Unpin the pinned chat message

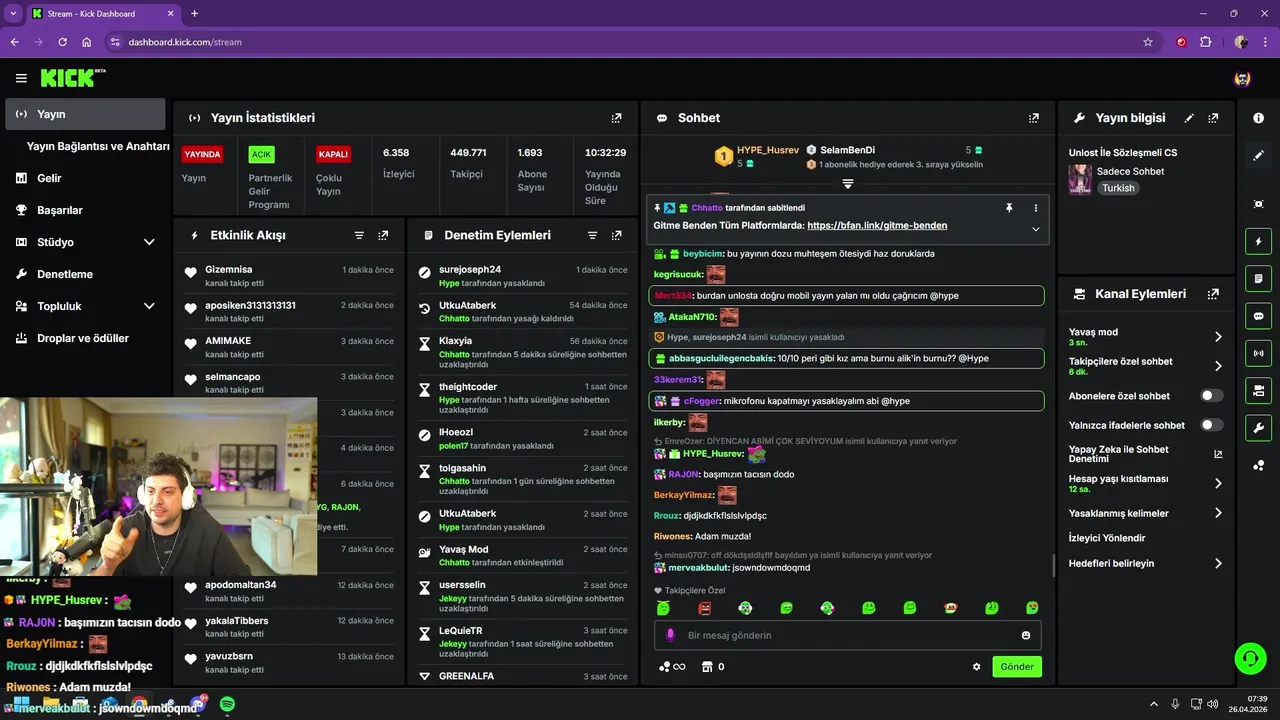[1009, 208]
